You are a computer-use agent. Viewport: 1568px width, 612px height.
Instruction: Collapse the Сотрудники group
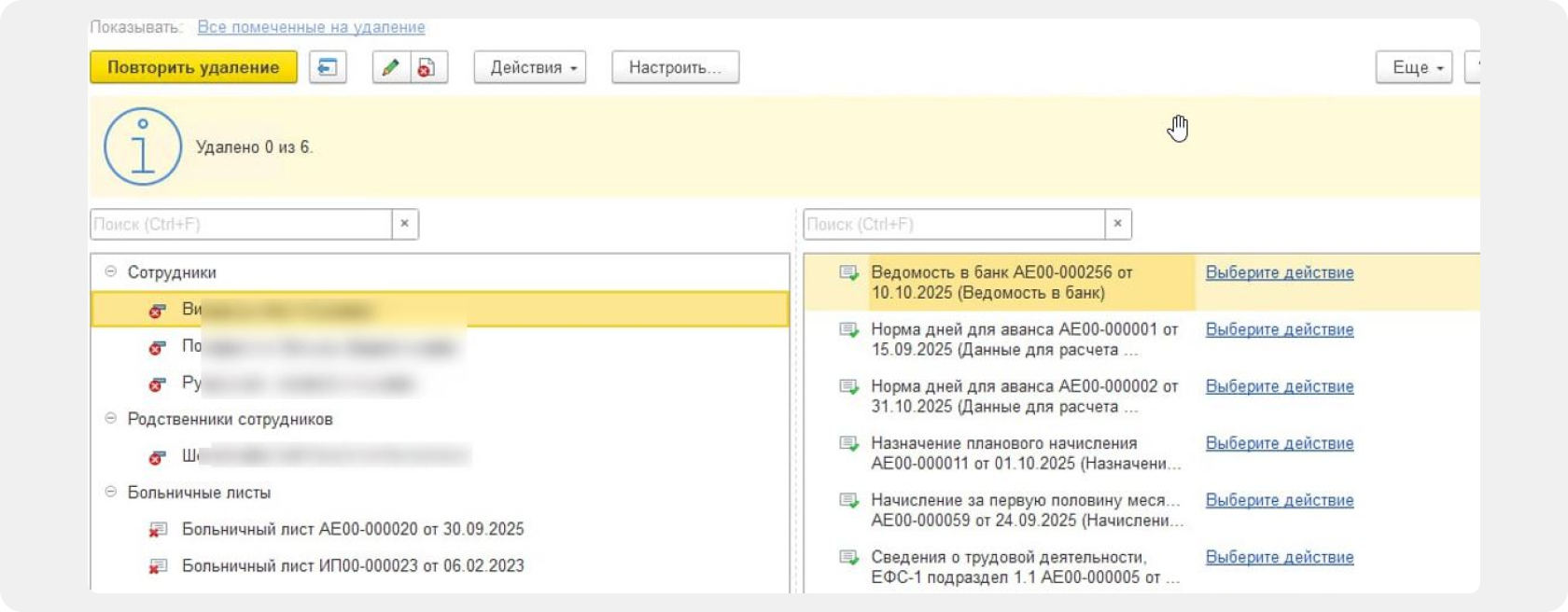click(x=110, y=271)
